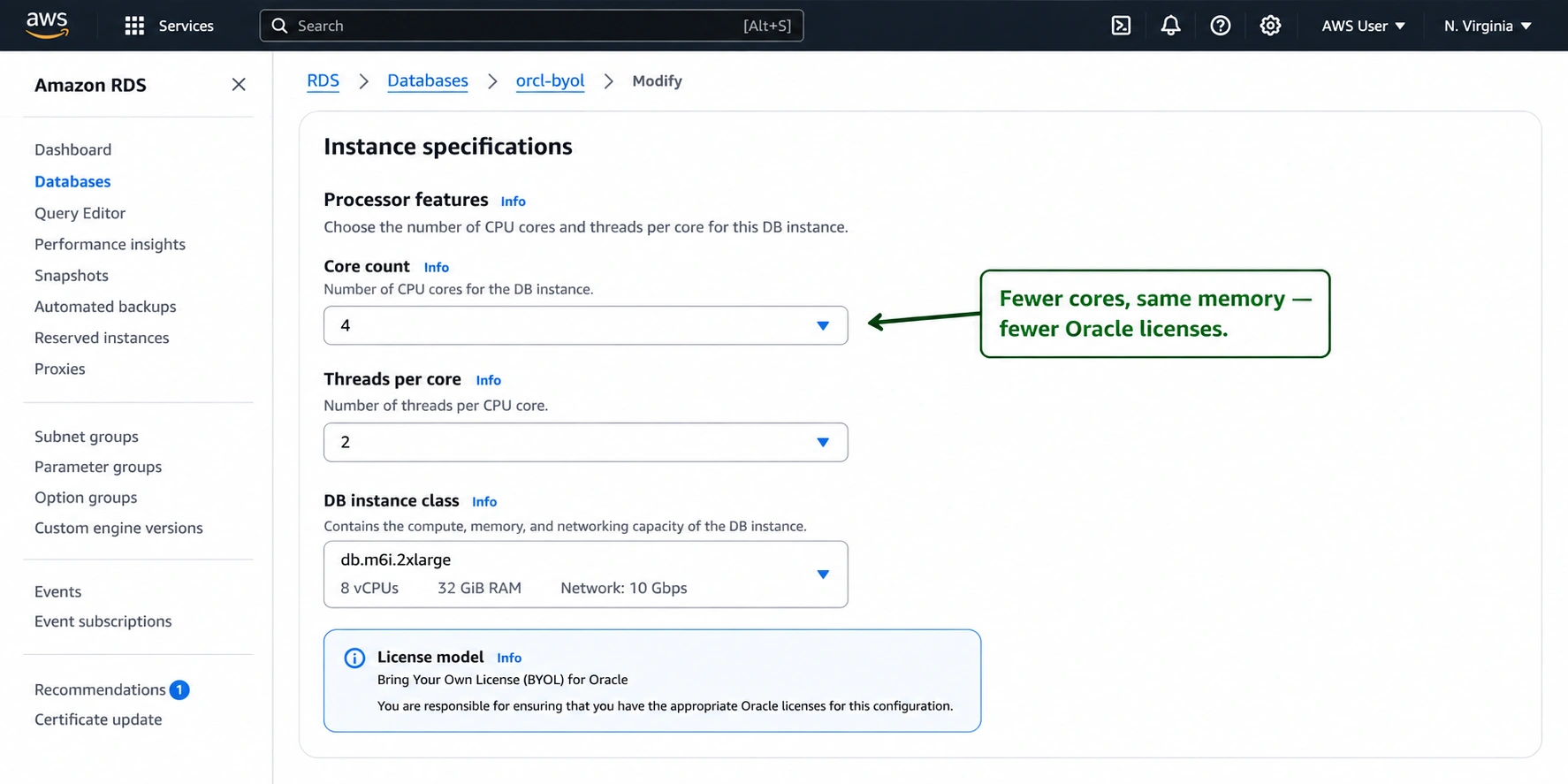Image resolution: width=1568 pixels, height=784 pixels.
Task: Open Recommendations in the sidebar
Action: tap(100, 689)
